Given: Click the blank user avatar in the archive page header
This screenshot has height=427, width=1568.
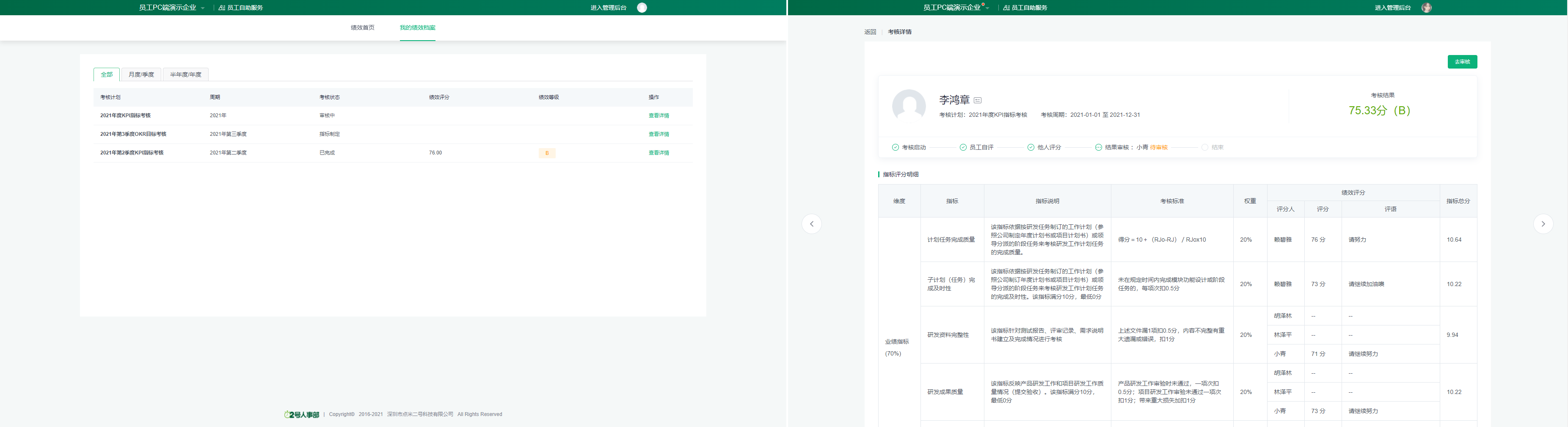Looking at the screenshot, I should coord(642,7).
